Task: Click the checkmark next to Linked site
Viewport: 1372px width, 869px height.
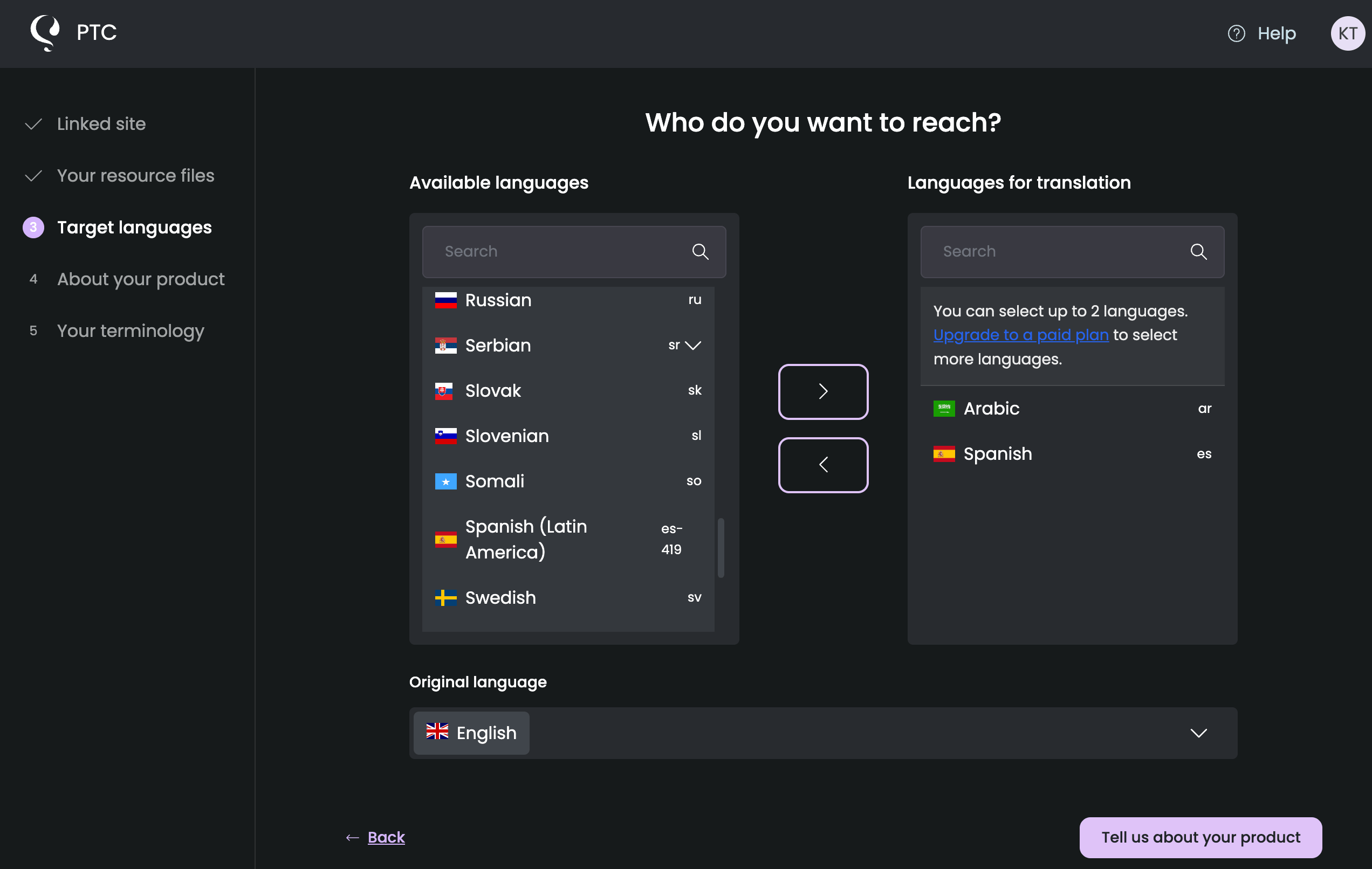Action: pyautogui.click(x=33, y=124)
